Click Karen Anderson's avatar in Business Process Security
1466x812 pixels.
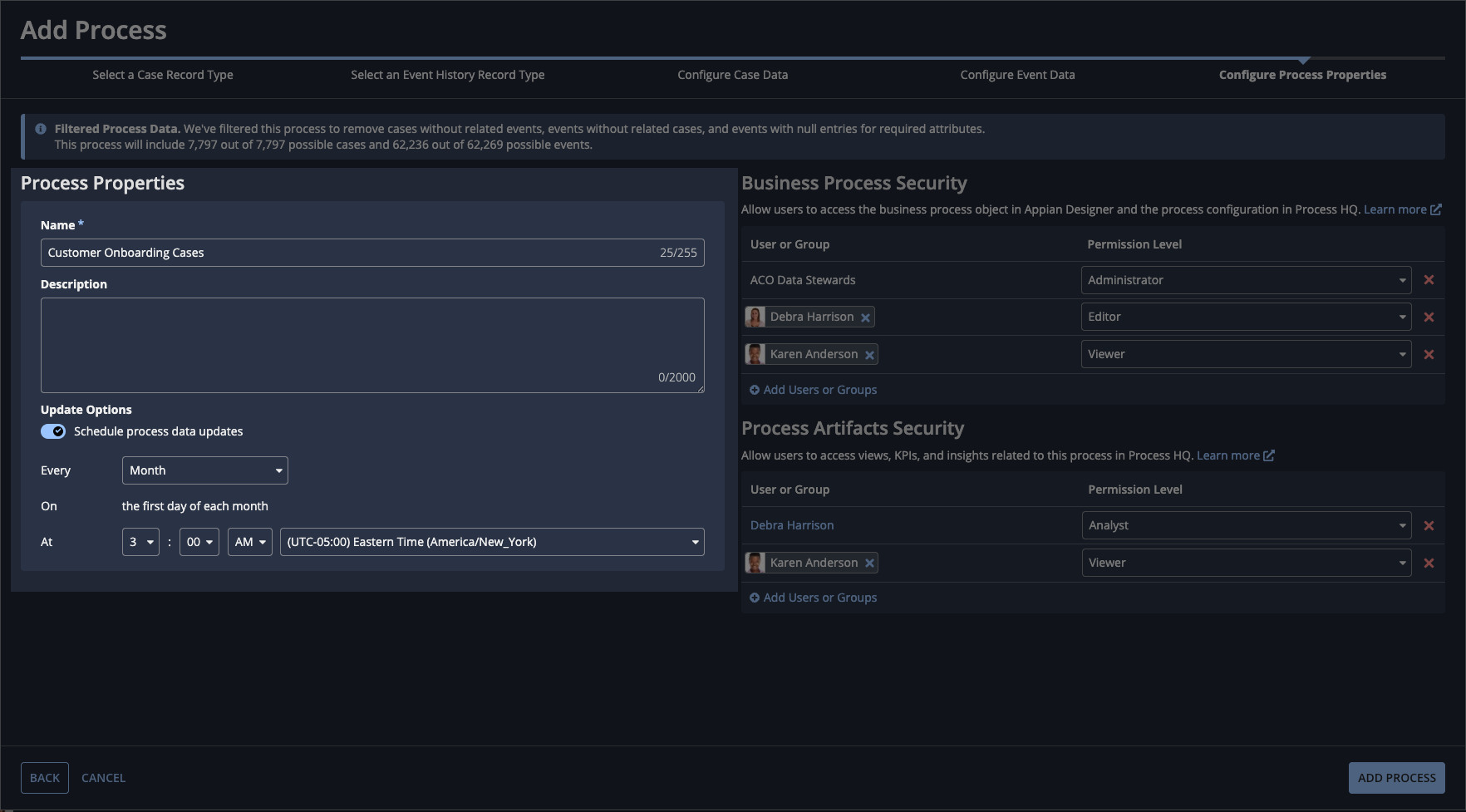click(755, 354)
